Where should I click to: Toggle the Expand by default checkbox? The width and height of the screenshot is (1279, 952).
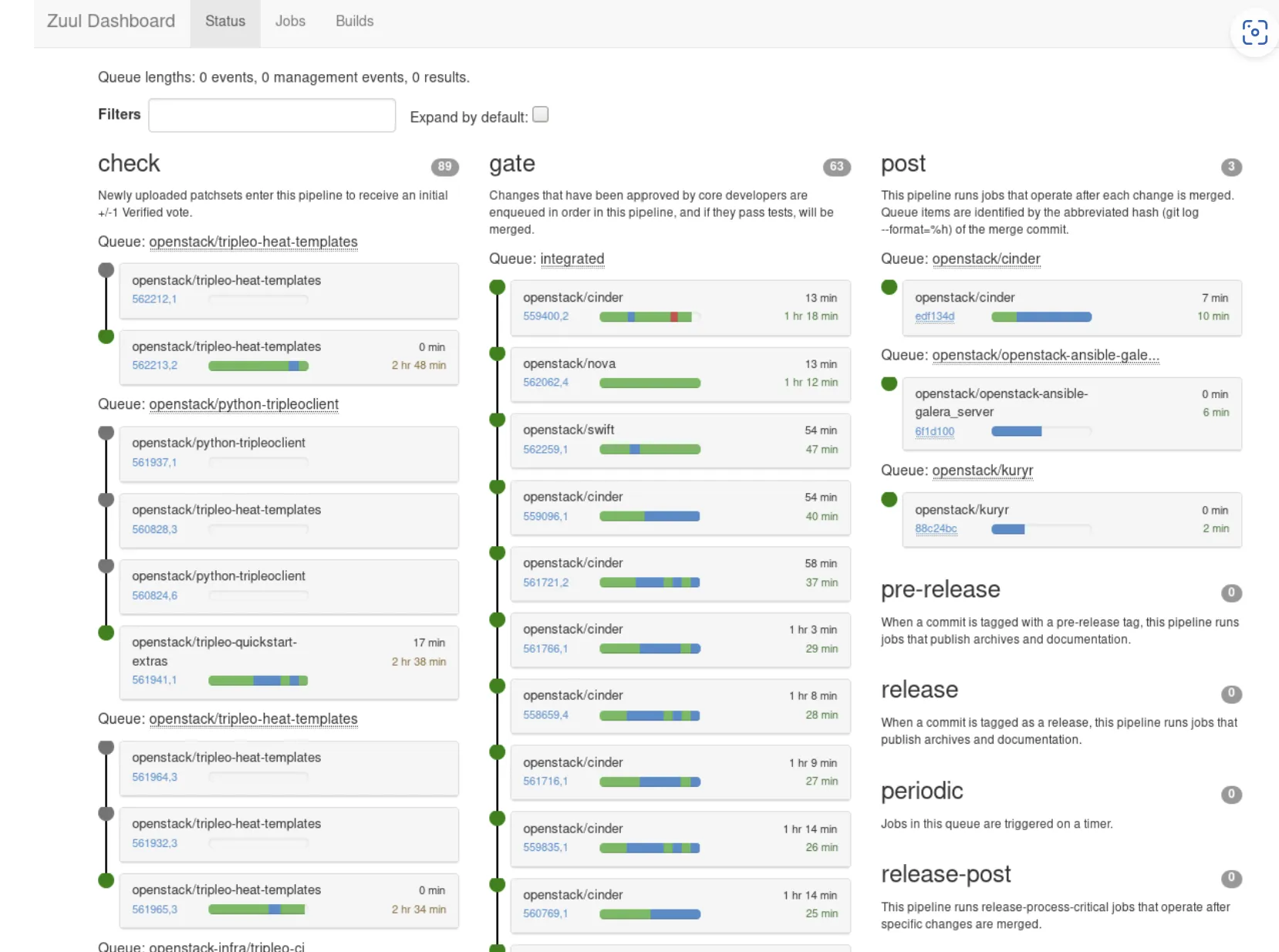coord(541,114)
